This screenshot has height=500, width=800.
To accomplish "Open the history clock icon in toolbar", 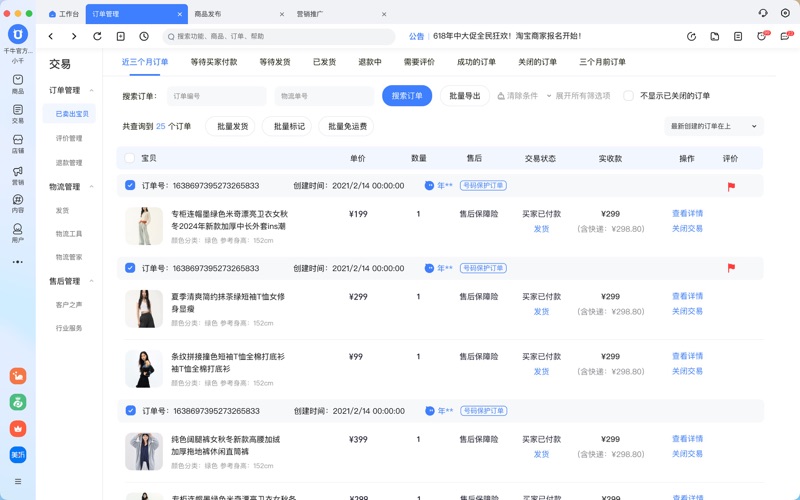I will click(144, 36).
